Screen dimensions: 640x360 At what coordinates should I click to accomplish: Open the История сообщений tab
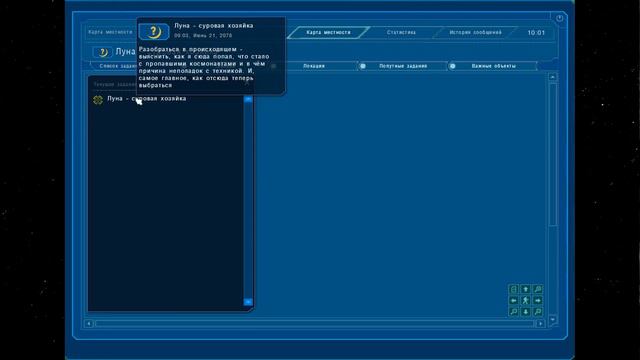point(475,32)
